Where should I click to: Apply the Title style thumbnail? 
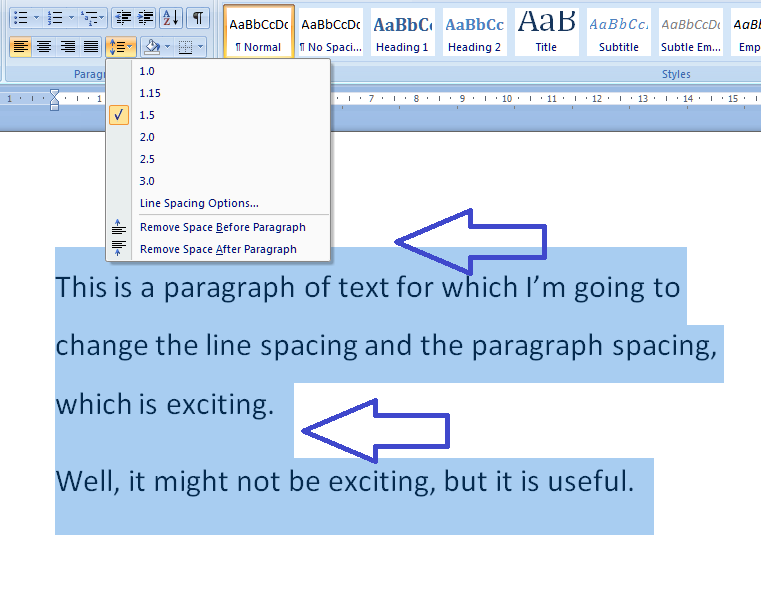click(x=546, y=32)
